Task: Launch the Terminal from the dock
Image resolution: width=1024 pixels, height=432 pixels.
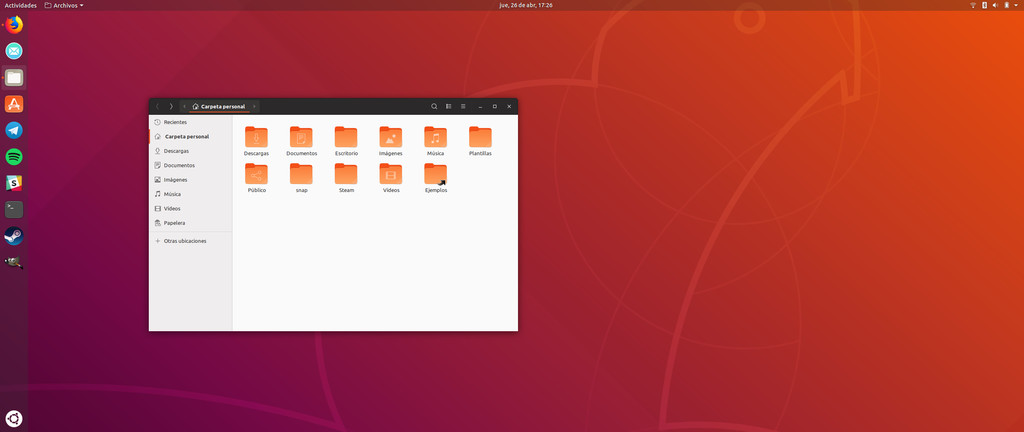Action: (x=14, y=209)
